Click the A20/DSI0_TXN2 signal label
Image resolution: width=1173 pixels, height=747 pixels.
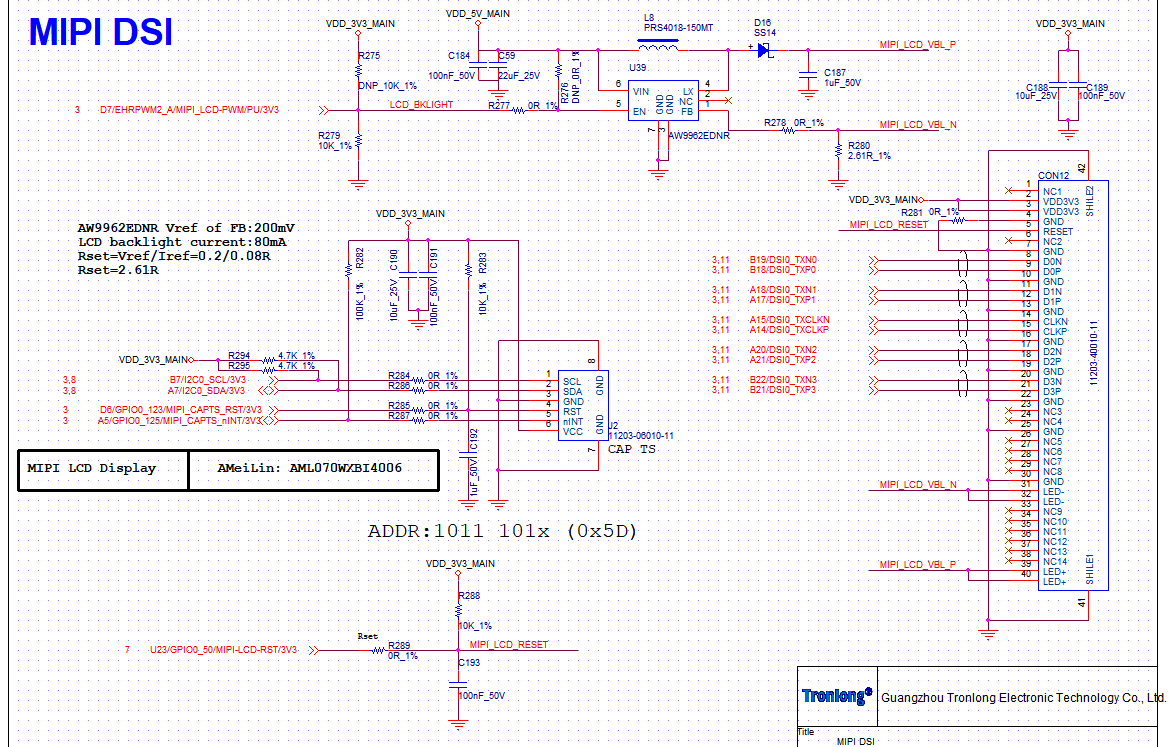pos(783,350)
